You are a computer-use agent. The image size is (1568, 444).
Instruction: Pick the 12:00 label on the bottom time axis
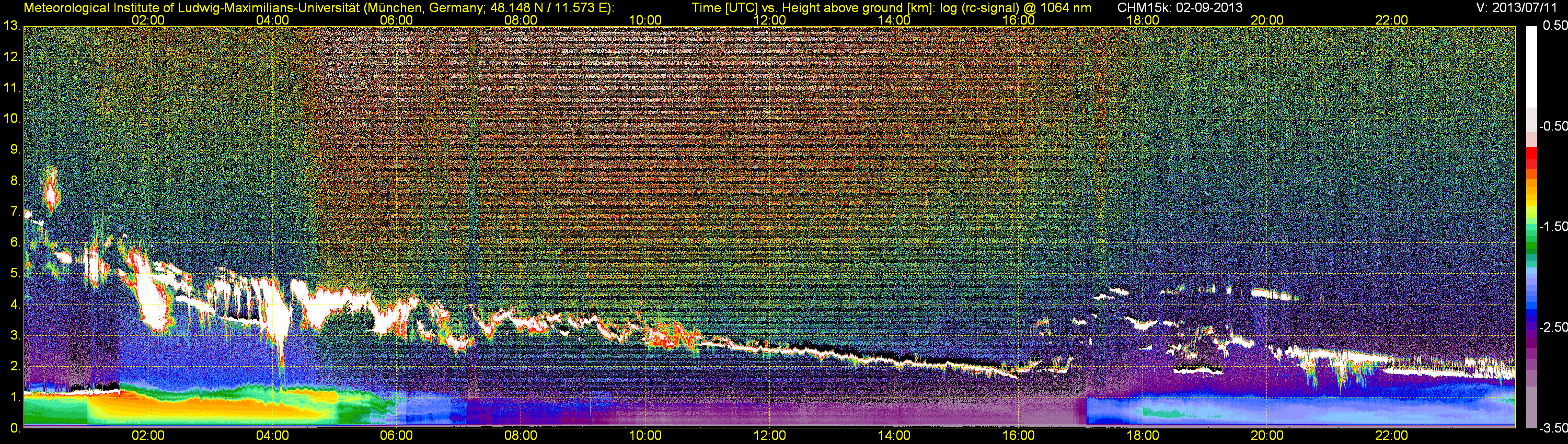(x=769, y=436)
